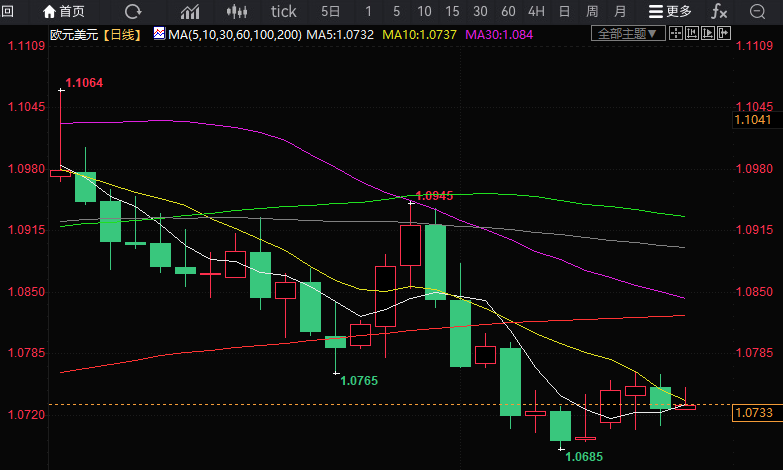Click the MA indicator icon beside MA(5,10,30...)
The image size is (783, 470).
[159, 33]
